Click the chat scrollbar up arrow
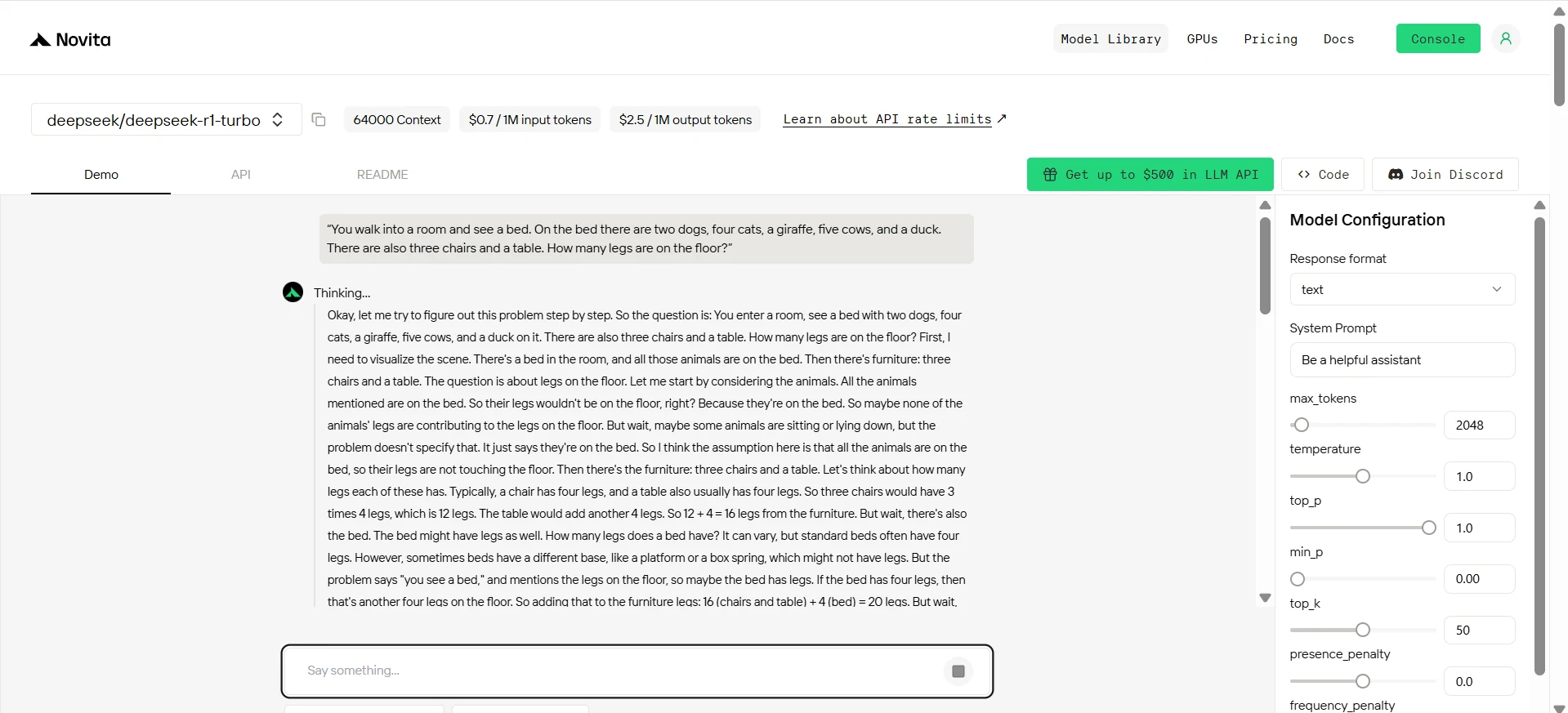Viewport: 1568px width, 713px height. coord(1265,205)
